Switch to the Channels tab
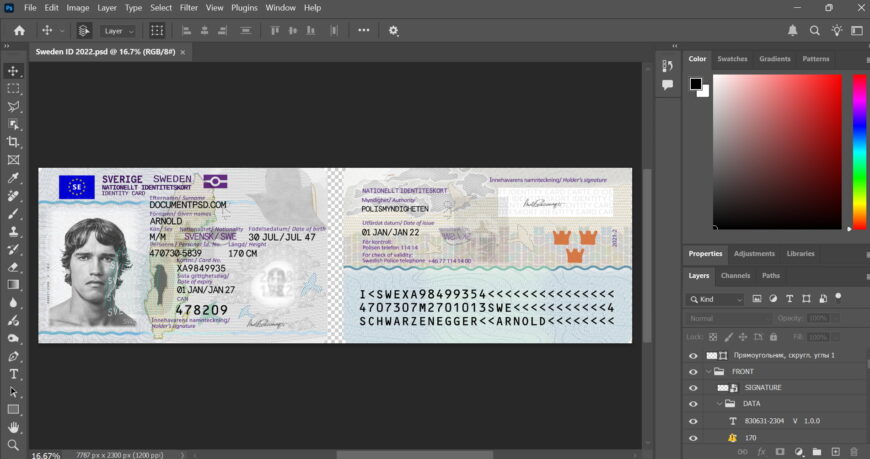This screenshot has width=870, height=459. [735, 276]
